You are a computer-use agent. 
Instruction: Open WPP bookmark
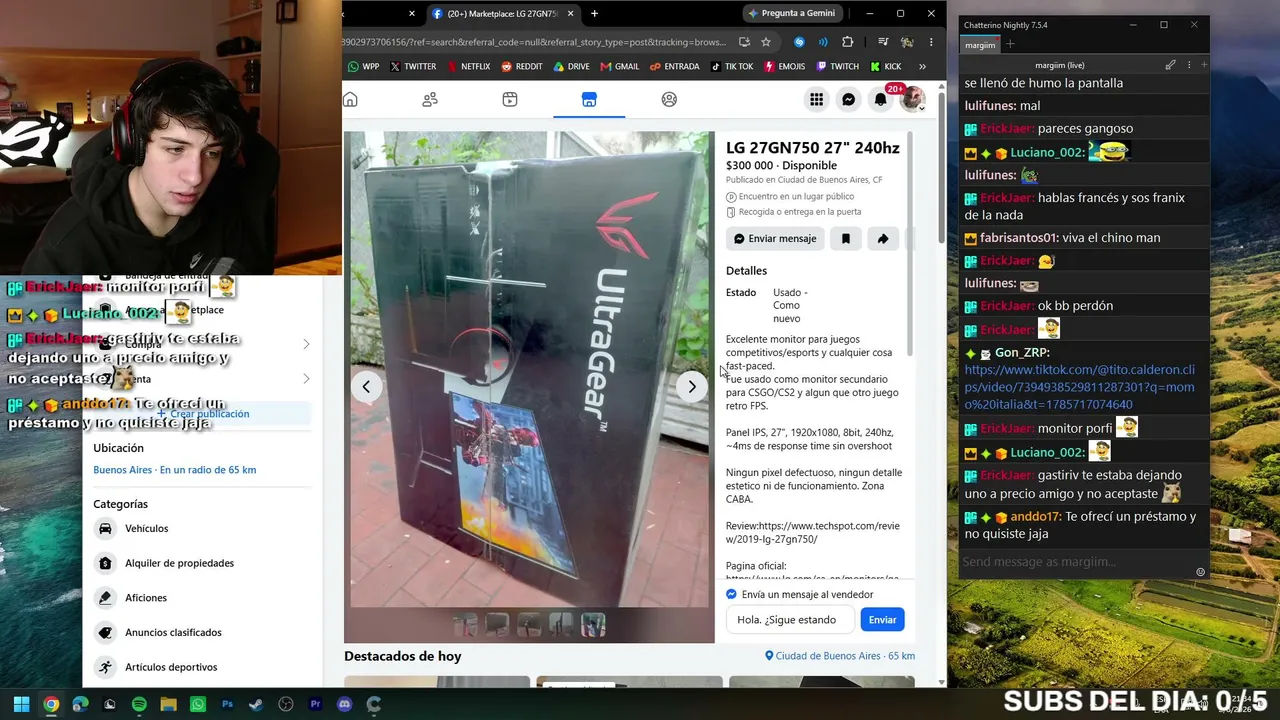pos(363,67)
